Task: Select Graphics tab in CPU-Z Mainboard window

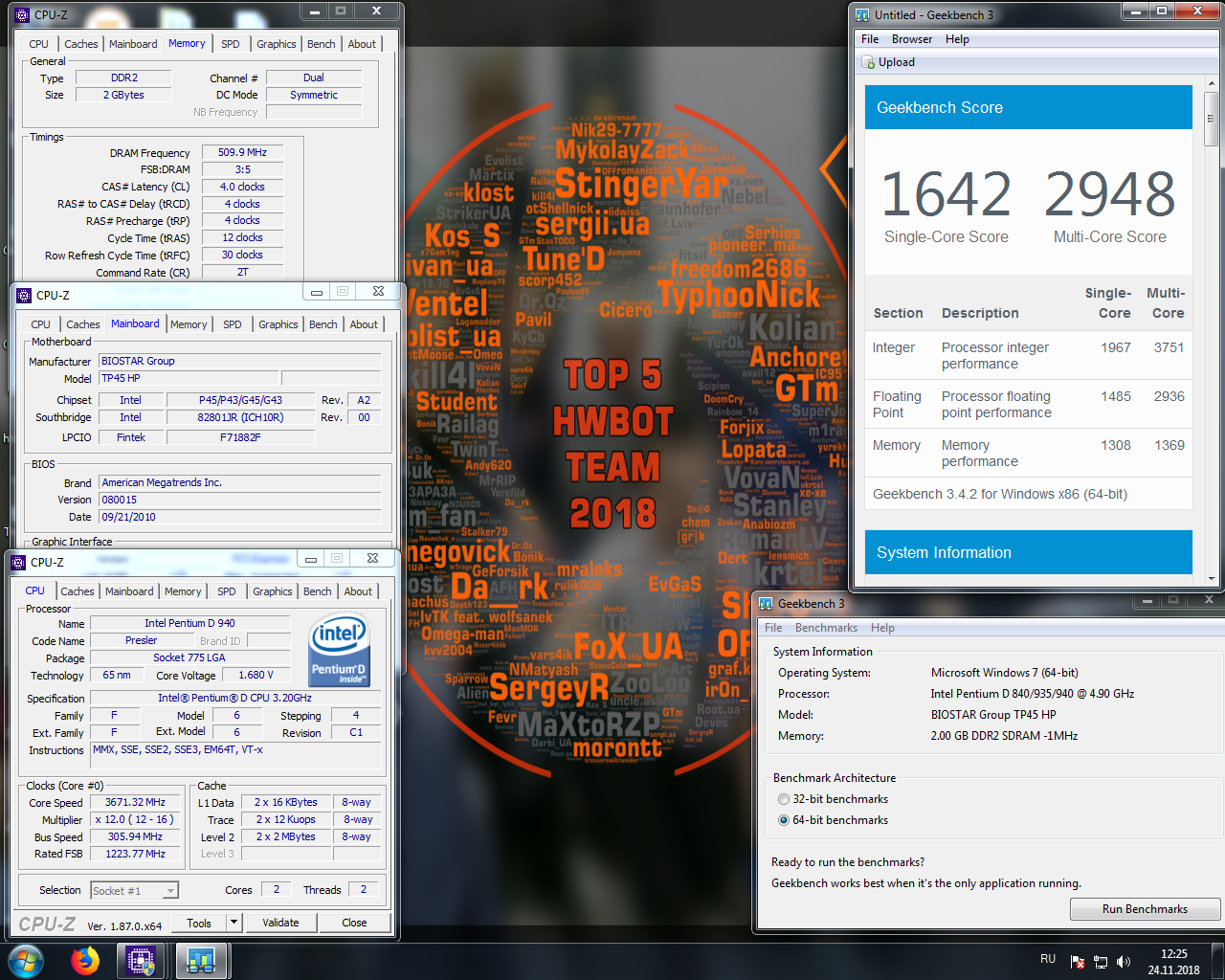Action: coord(278,324)
